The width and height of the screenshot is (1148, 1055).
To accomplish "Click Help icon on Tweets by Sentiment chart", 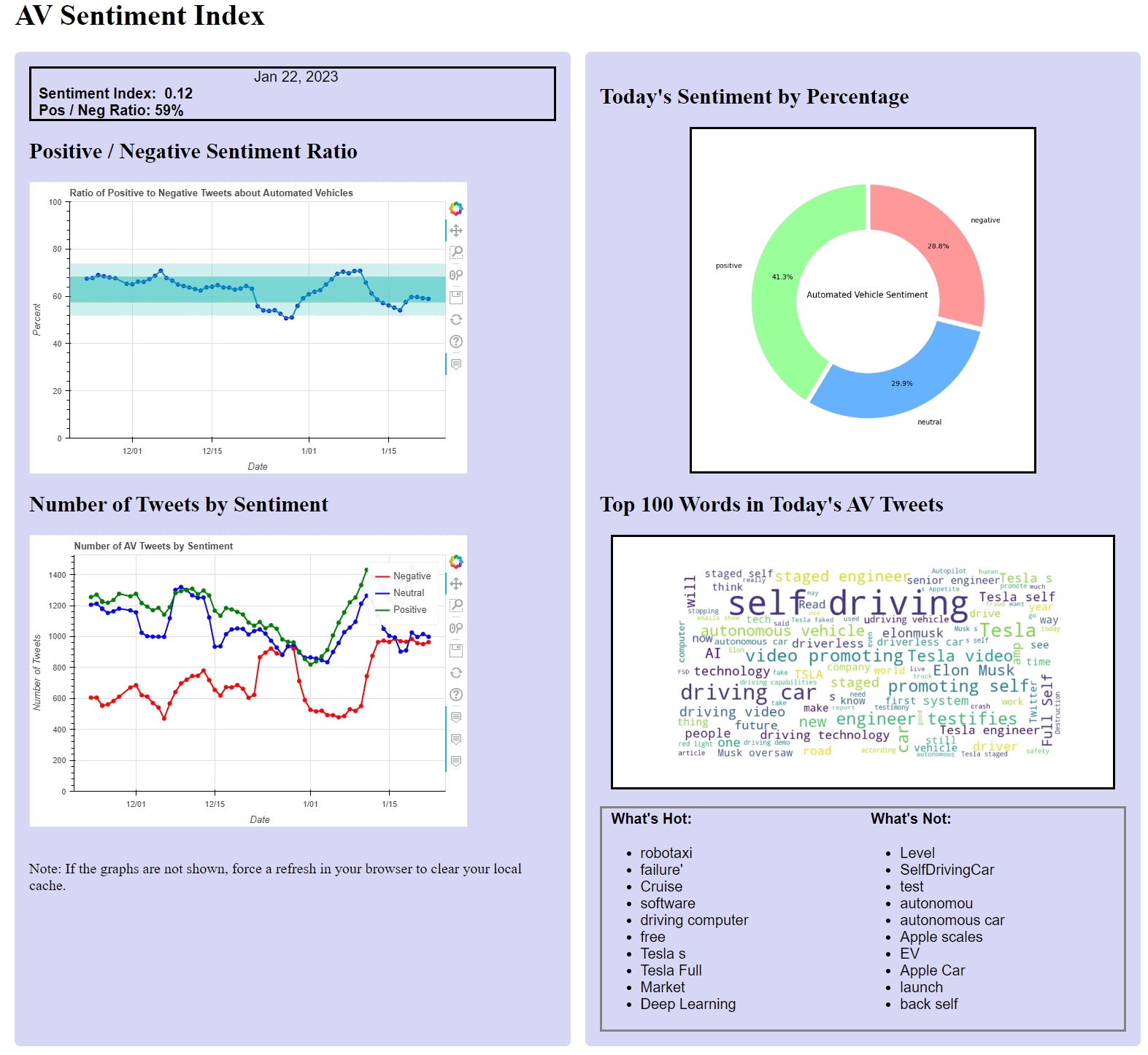I will tap(456, 695).
